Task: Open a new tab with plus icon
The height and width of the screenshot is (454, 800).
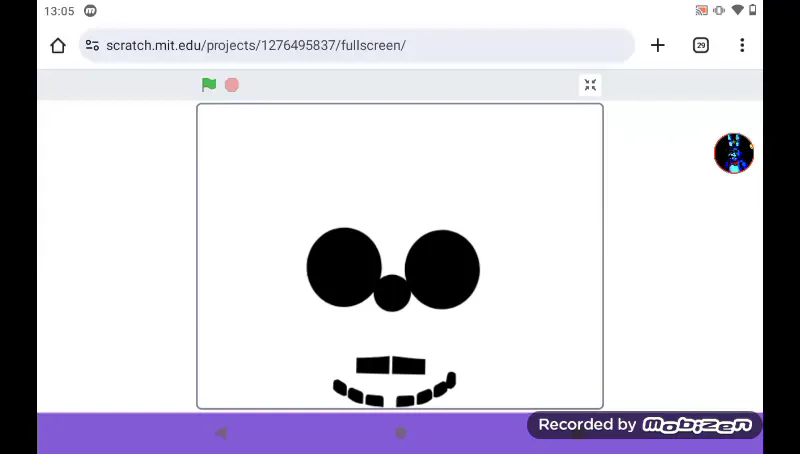Action: click(658, 45)
